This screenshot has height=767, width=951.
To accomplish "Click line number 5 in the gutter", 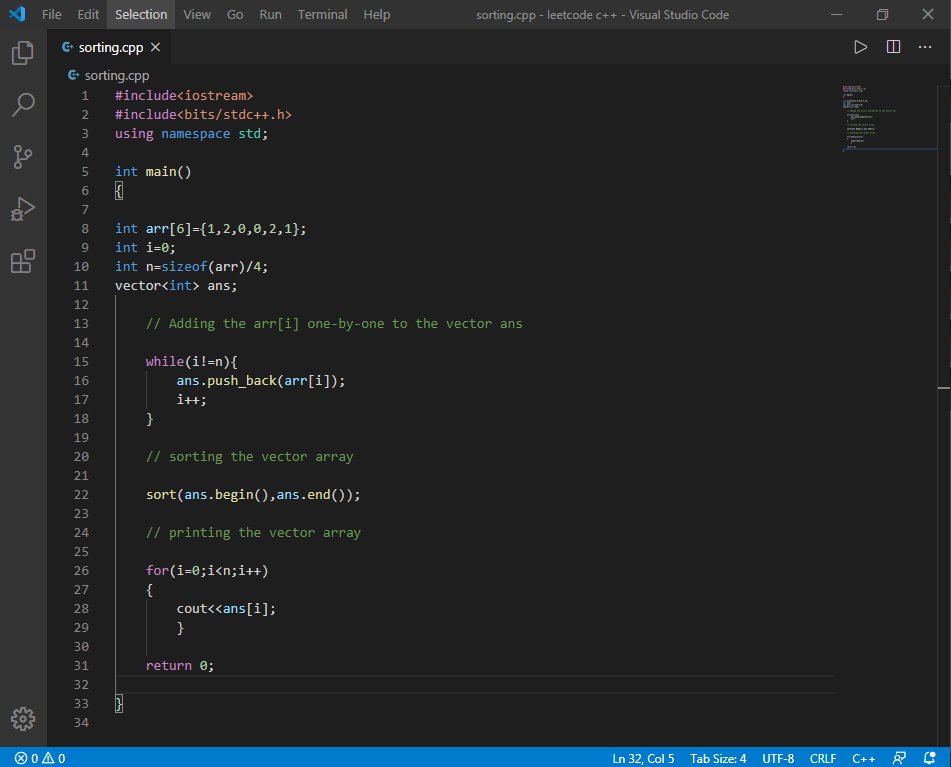I will (x=85, y=172).
